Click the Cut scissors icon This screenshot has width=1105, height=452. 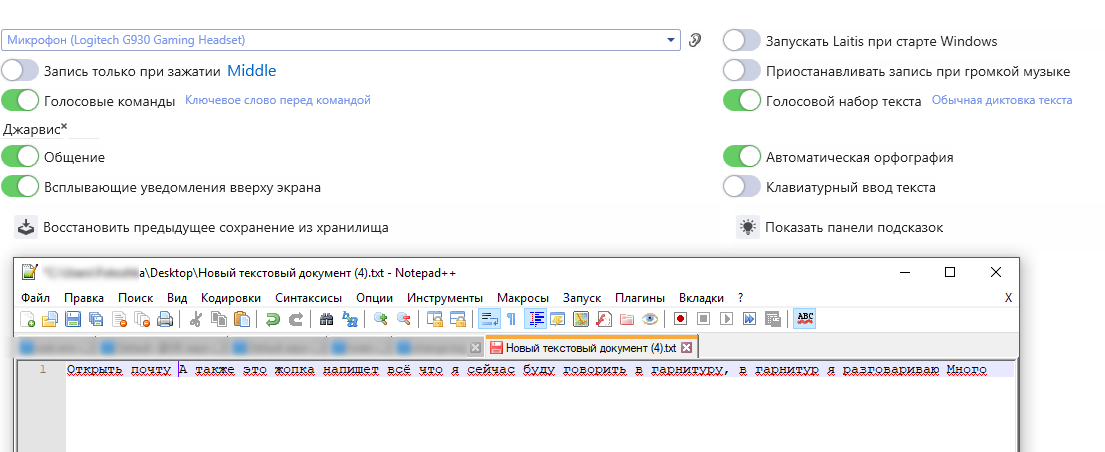click(196, 319)
